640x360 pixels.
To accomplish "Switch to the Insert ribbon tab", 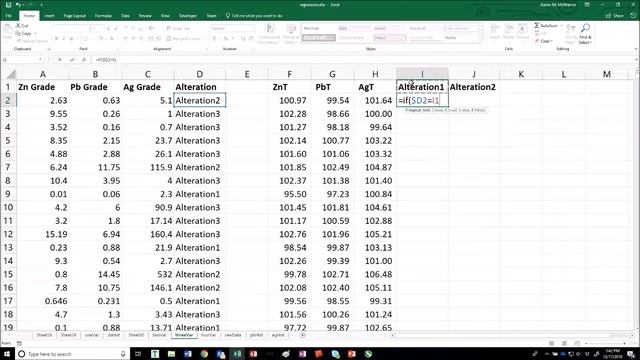I will (49, 16).
